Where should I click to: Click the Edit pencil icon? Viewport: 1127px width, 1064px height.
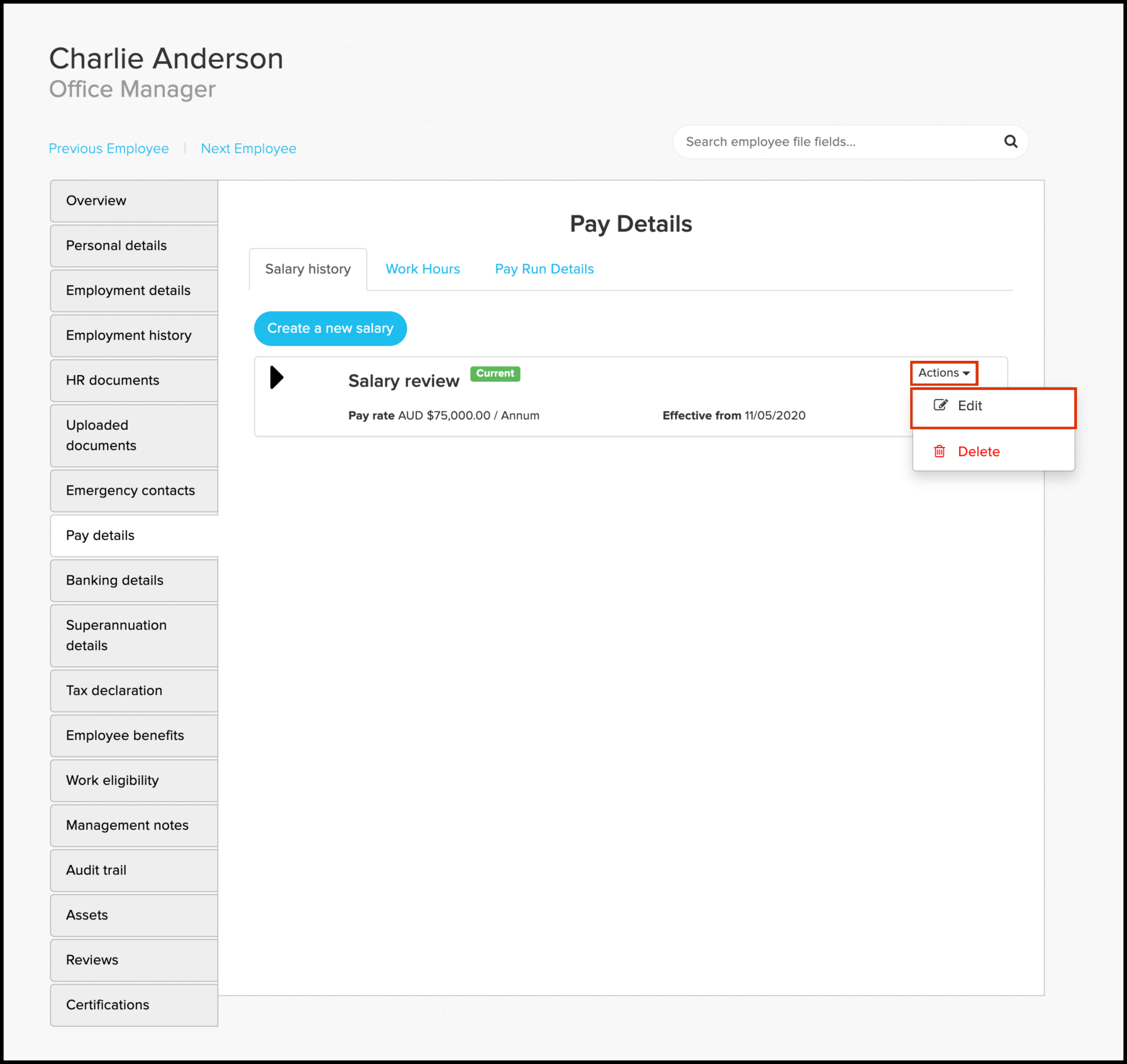(940, 405)
